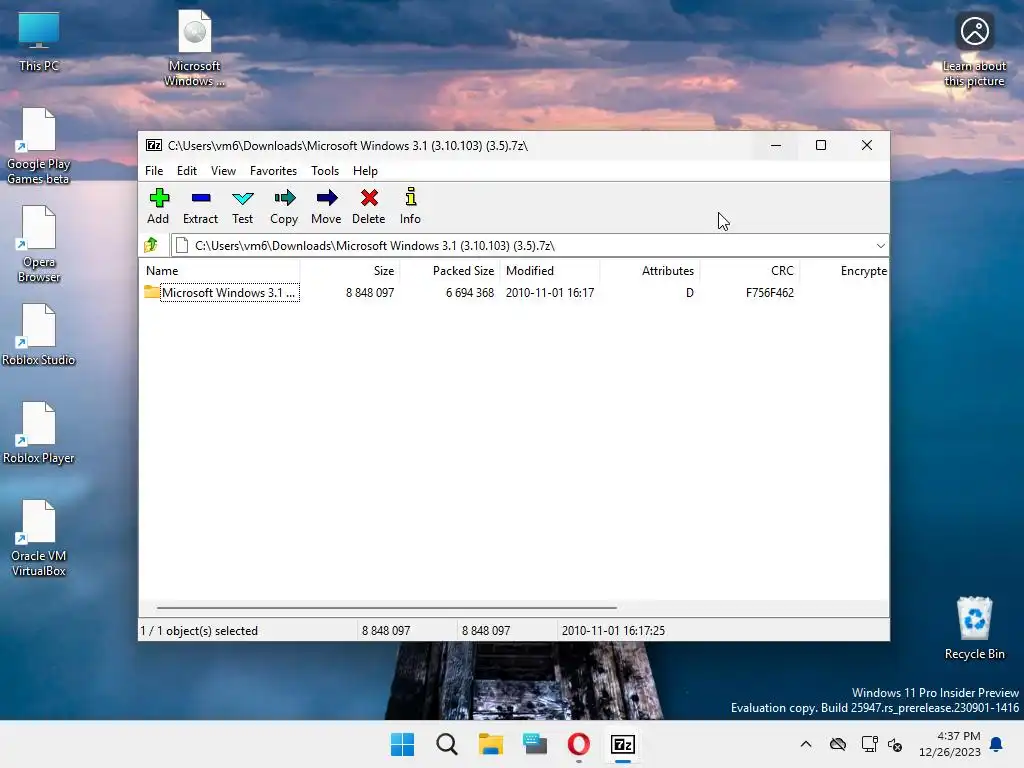Sort by Name column header

(219, 271)
